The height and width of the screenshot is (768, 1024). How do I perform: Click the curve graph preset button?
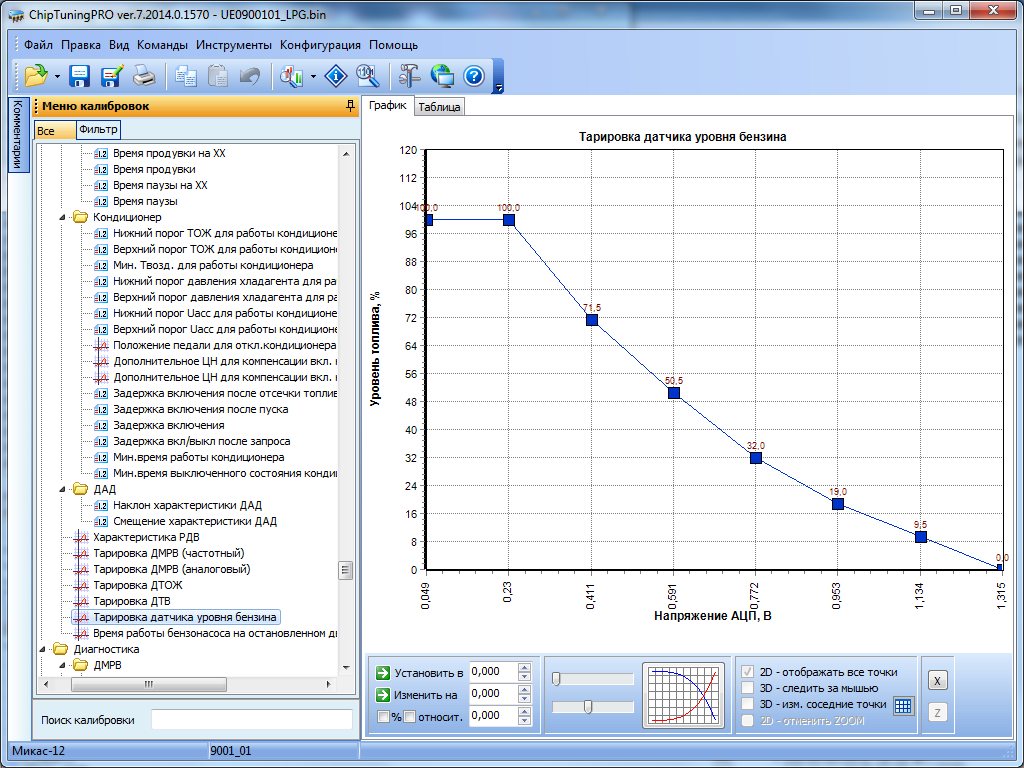[x=684, y=693]
